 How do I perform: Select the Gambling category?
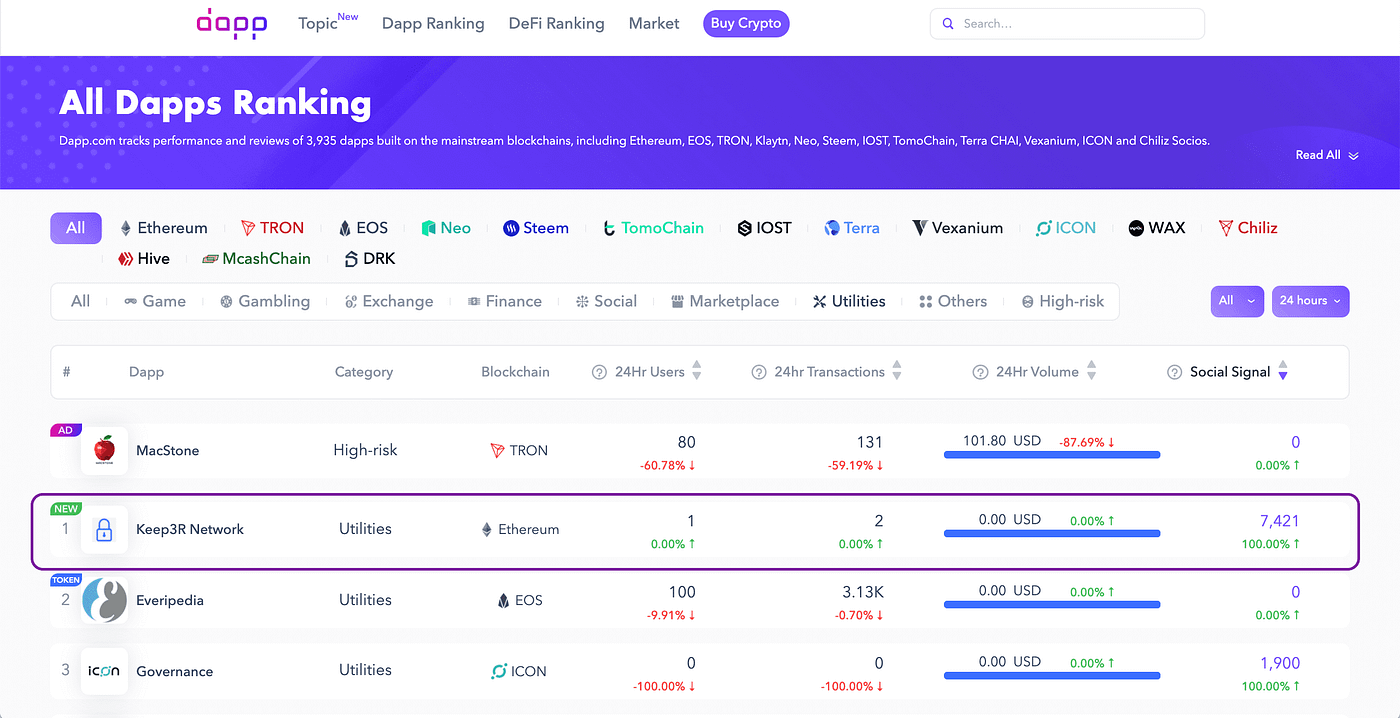coord(265,301)
